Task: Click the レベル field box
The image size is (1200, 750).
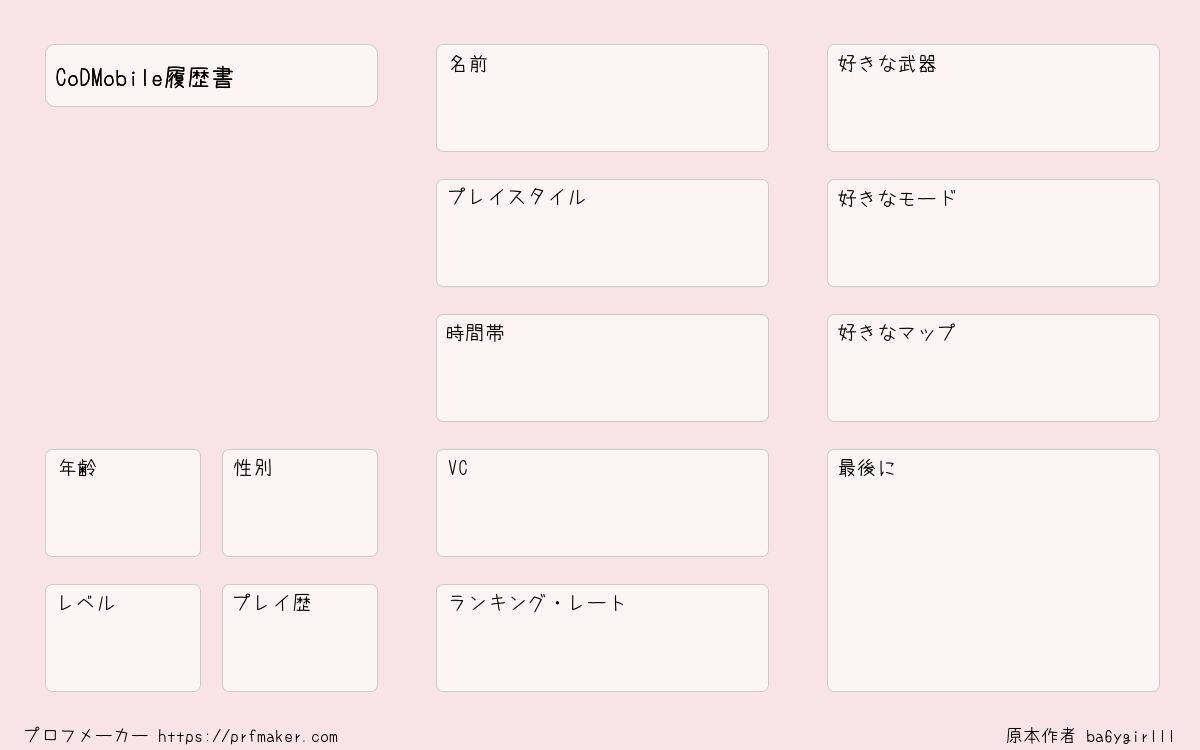Action: pos(123,638)
